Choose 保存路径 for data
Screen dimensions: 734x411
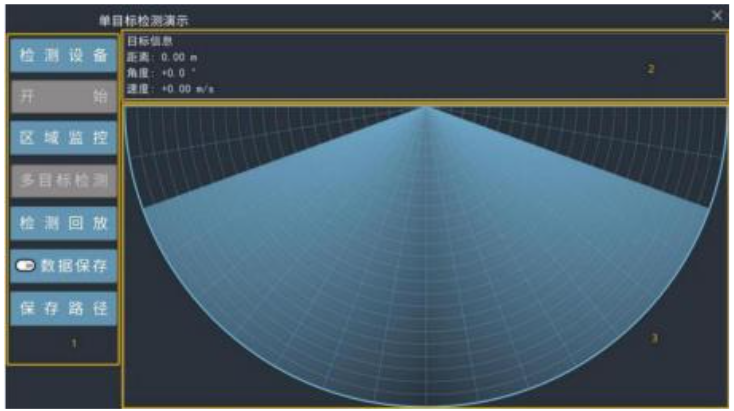click(x=63, y=308)
